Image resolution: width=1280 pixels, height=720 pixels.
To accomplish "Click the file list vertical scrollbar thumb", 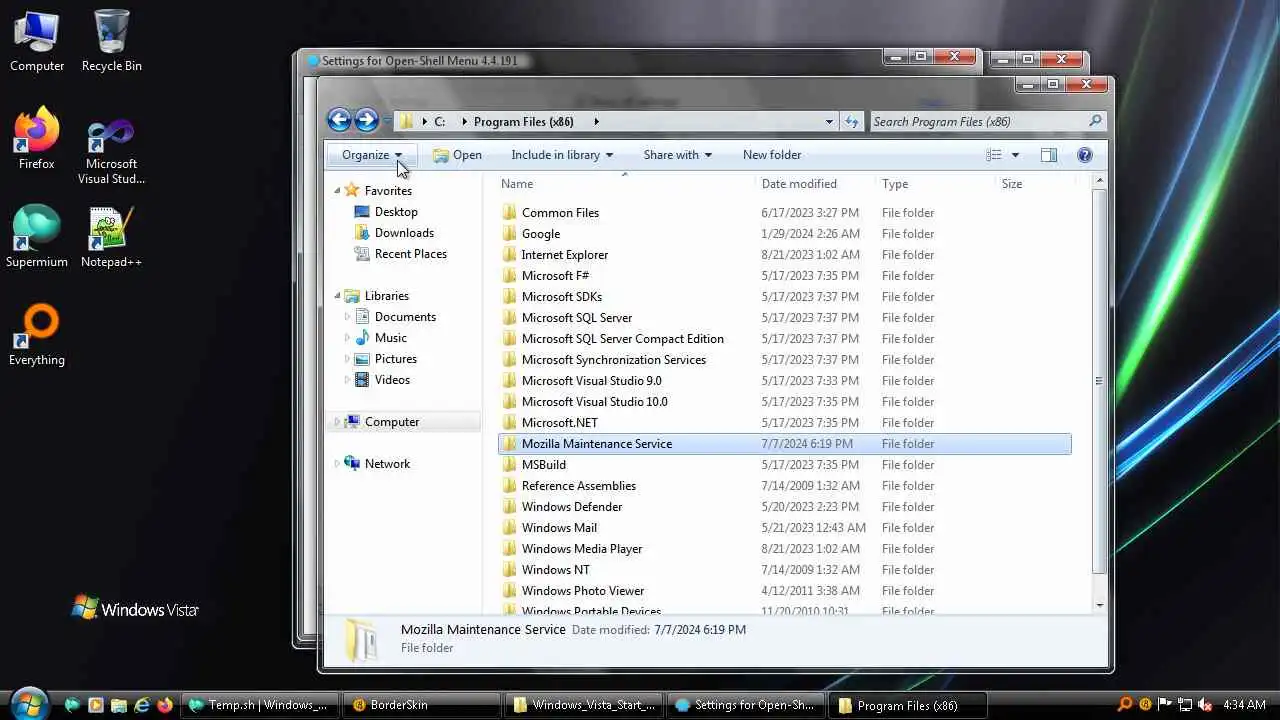I will coord(1099,381).
